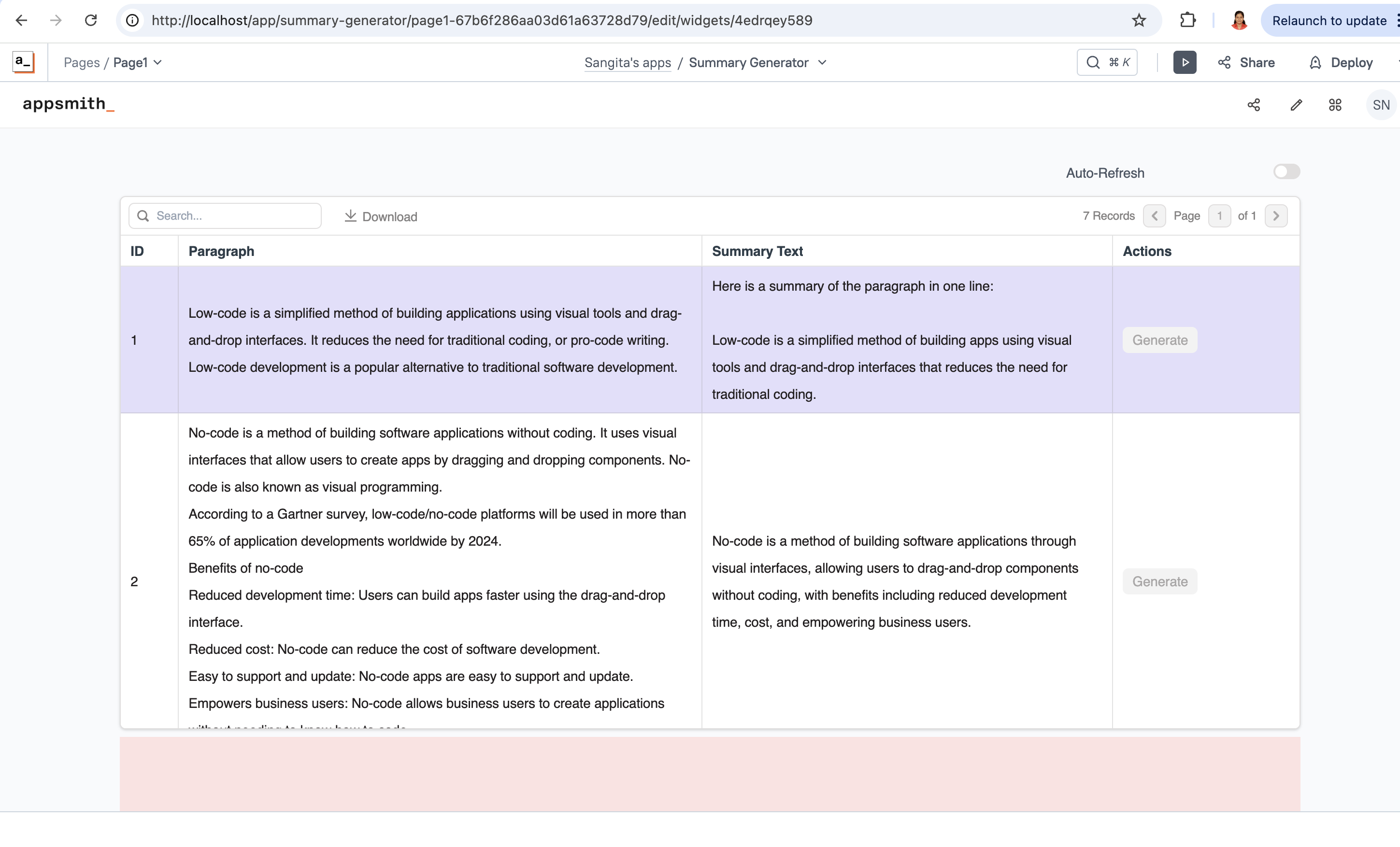The image size is (1400, 847).
Task: Click the Share button in the top bar
Action: (x=1246, y=62)
